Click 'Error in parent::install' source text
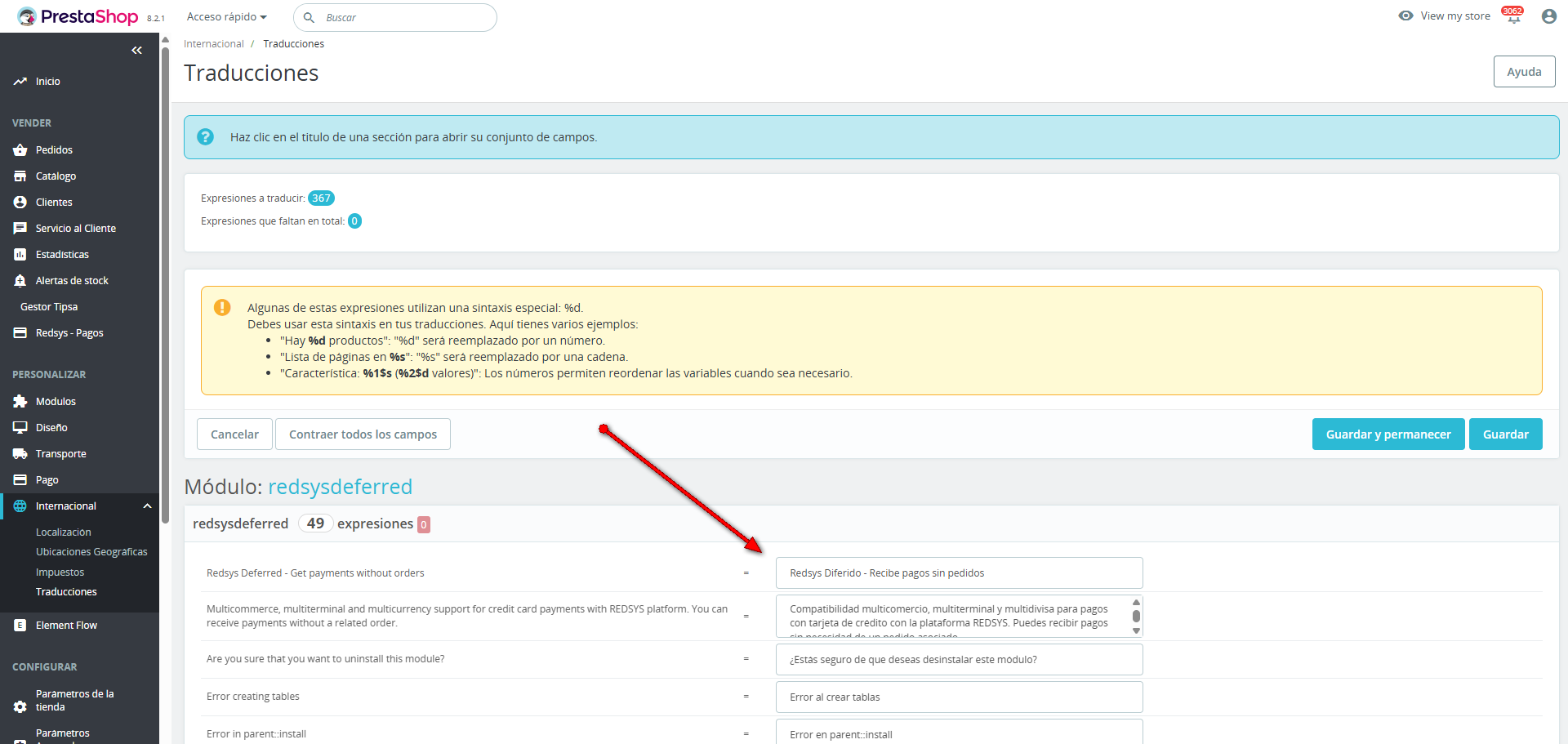The image size is (1568, 744). (x=256, y=734)
